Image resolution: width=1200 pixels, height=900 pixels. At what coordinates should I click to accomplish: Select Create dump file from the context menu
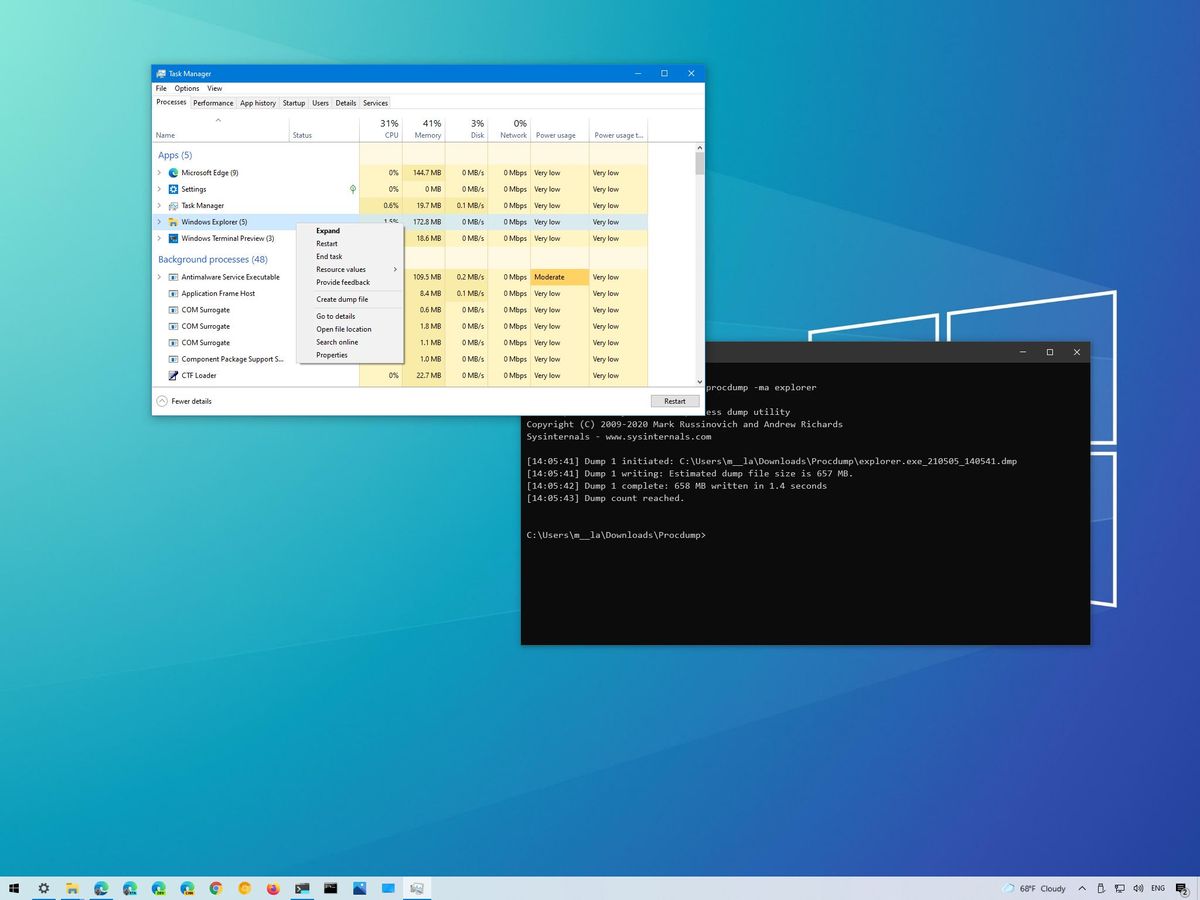click(342, 299)
